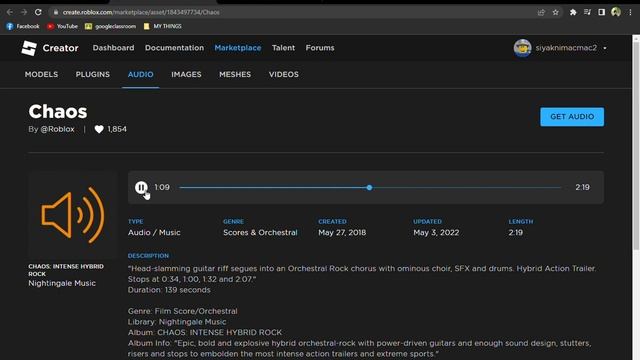Click the Genre: Film Score/Orchestral line
Viewport: 640px width, 360px height.
point(182,311)
